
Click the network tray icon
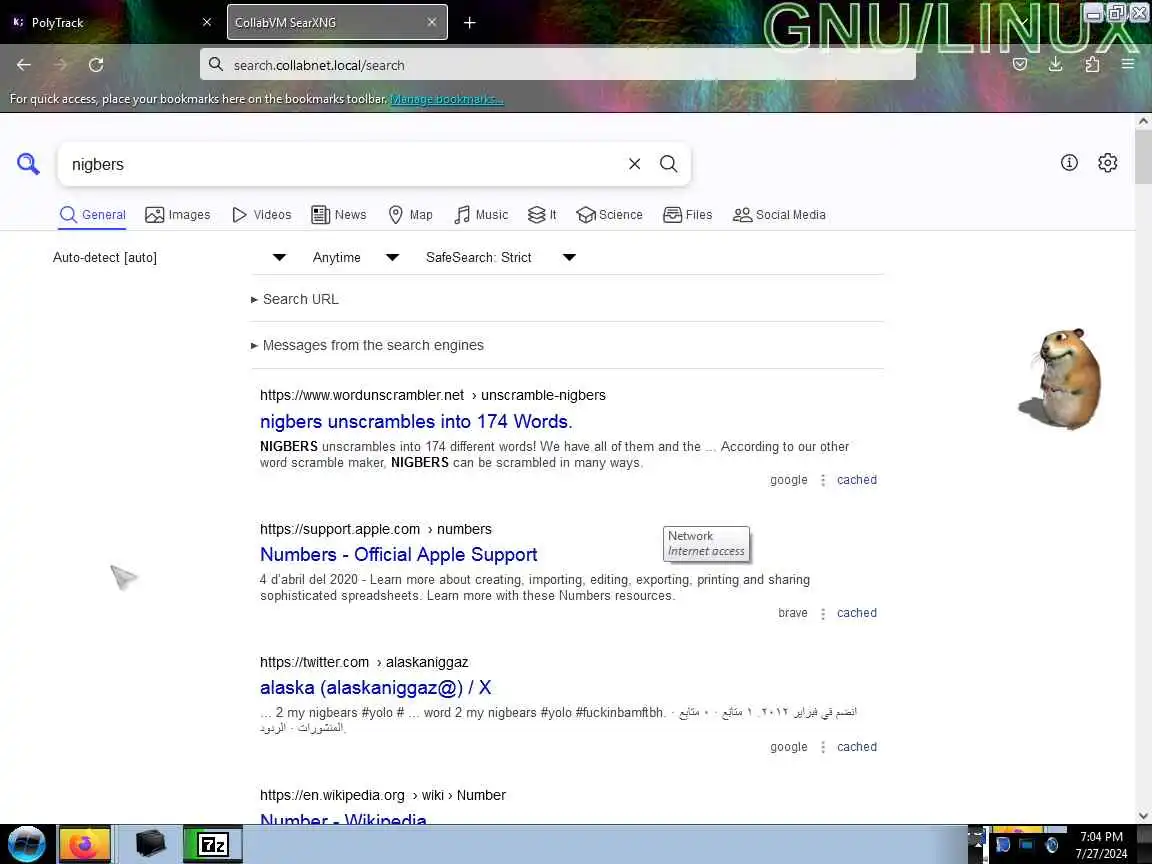point(1026,845)
